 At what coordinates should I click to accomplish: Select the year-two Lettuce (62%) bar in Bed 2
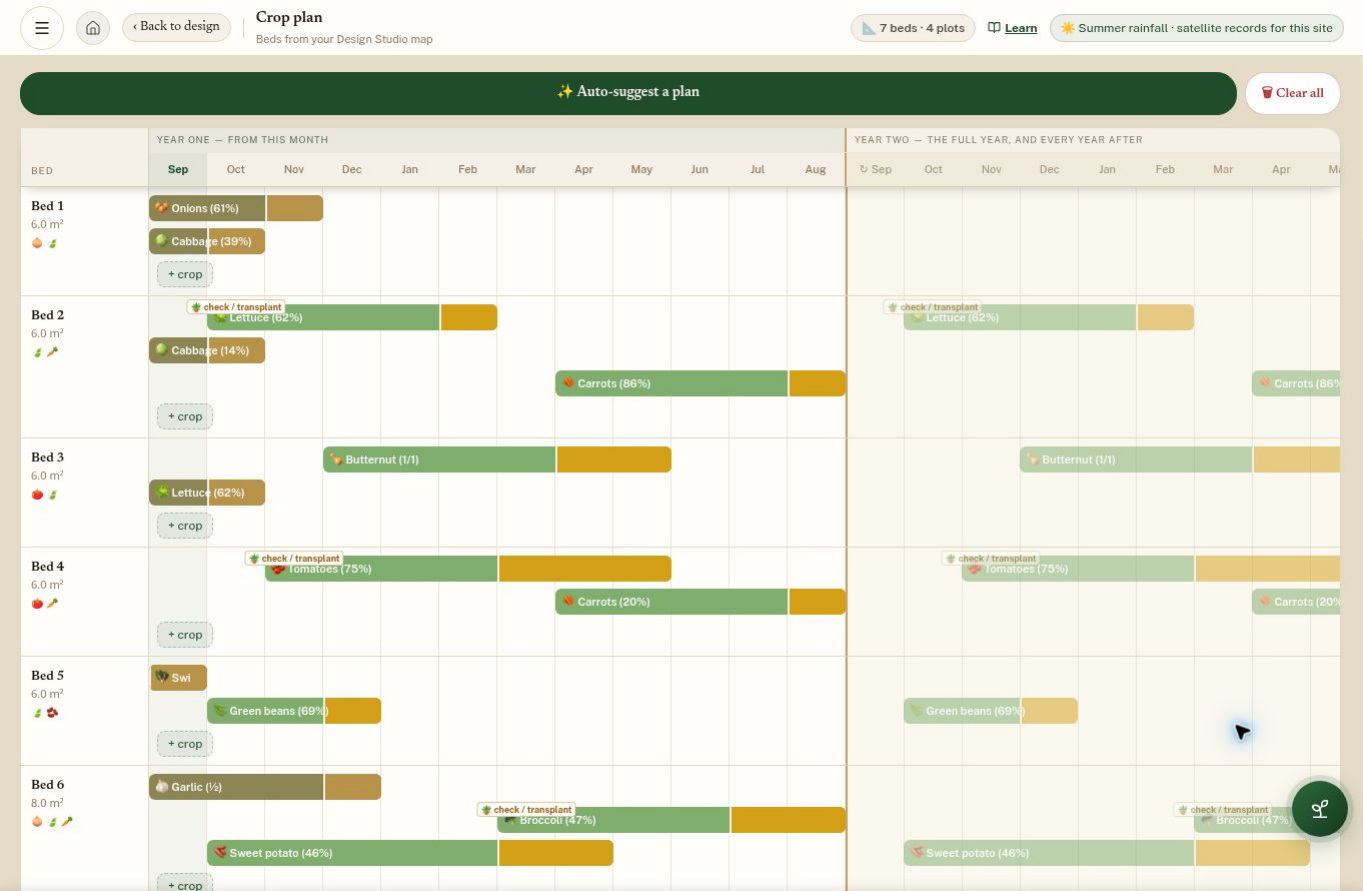1049,317
